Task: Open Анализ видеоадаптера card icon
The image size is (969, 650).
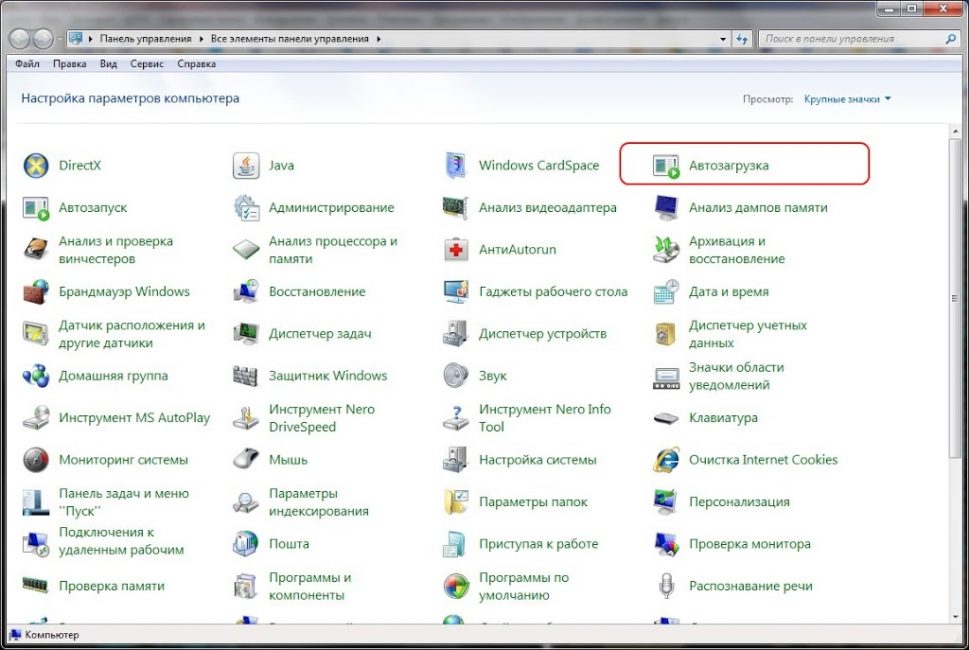Action: [456, 208]
